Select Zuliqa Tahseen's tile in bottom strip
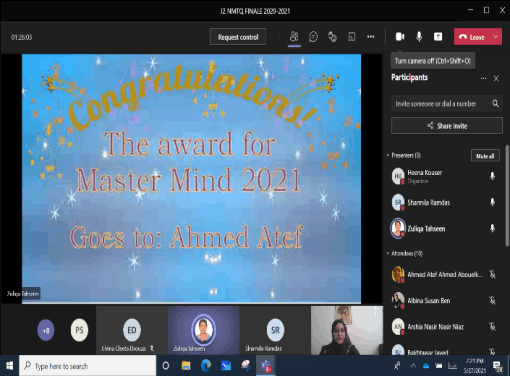510x376 pixels. [203, 330]
